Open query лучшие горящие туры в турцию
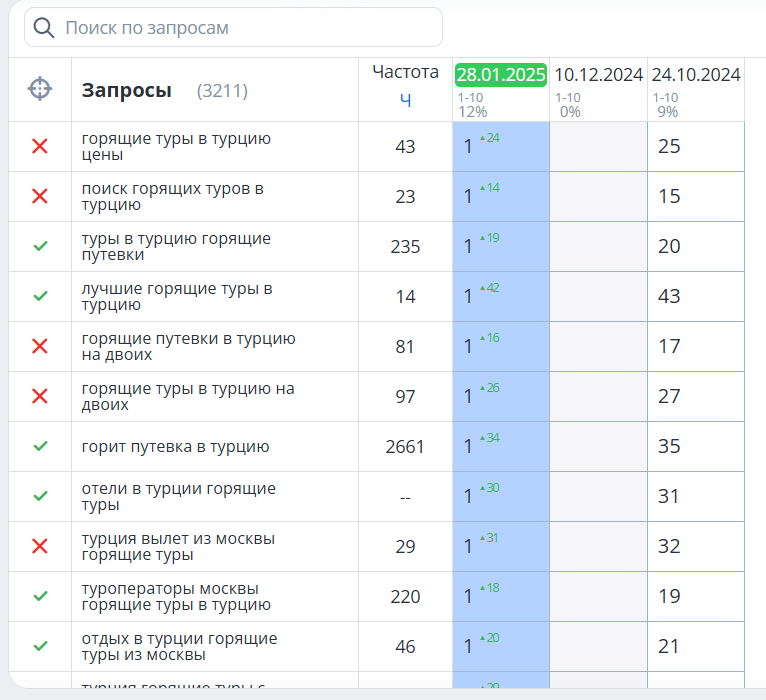Image resolution: width=766 pixels, height=700 pixels. [177, 297]
